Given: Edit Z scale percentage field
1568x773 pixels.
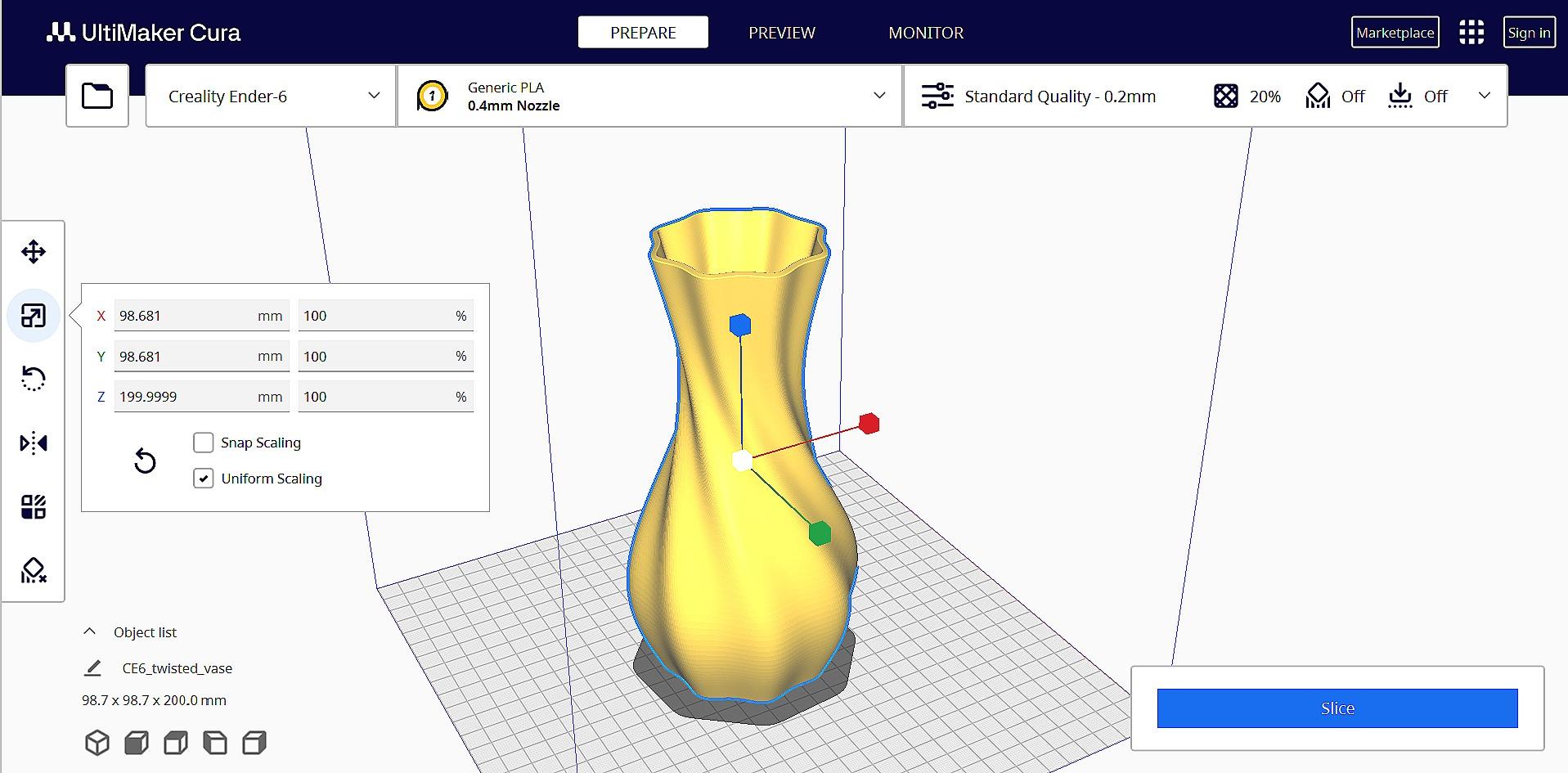Looking at the screenshot, I should [x=386, y=397].
